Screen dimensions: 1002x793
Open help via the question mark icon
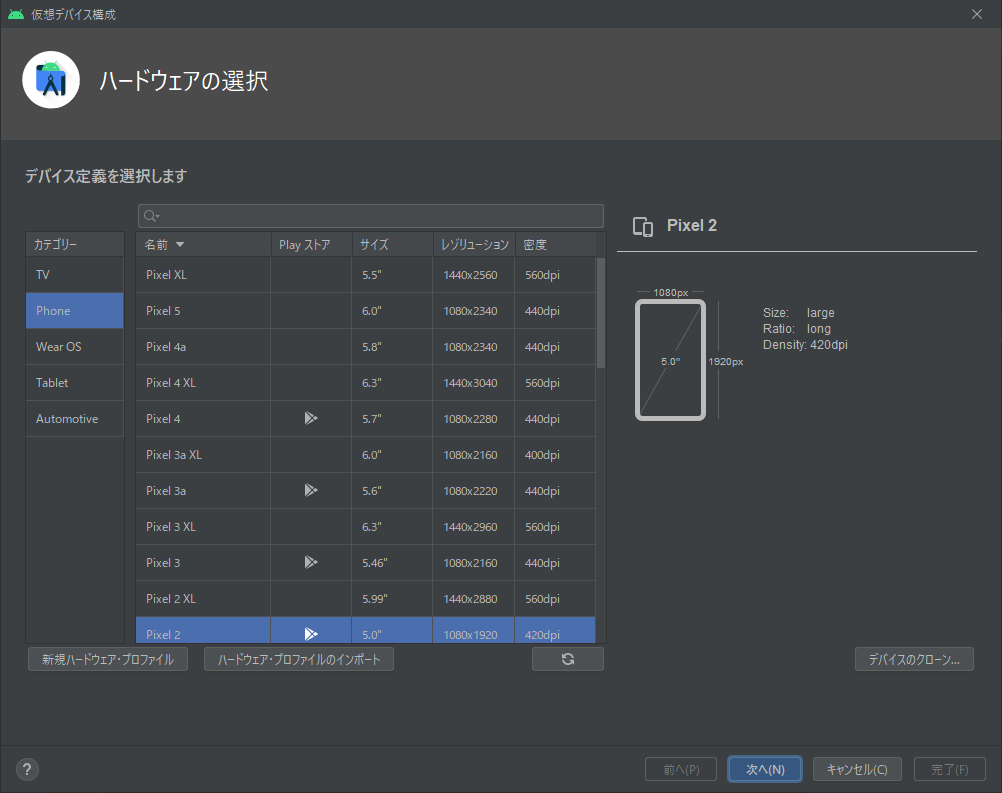(27, 769)
